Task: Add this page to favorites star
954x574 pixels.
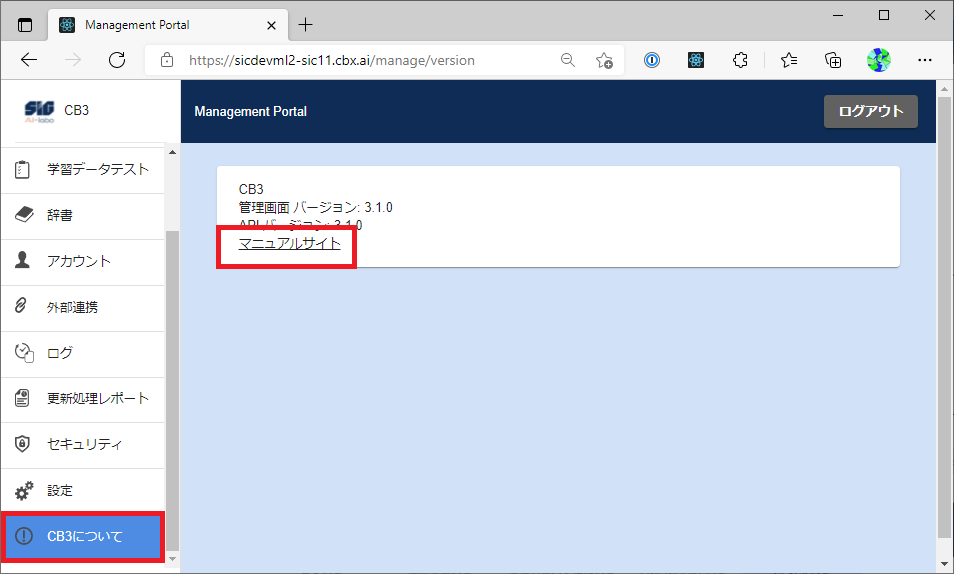Action: click(604, 60)
